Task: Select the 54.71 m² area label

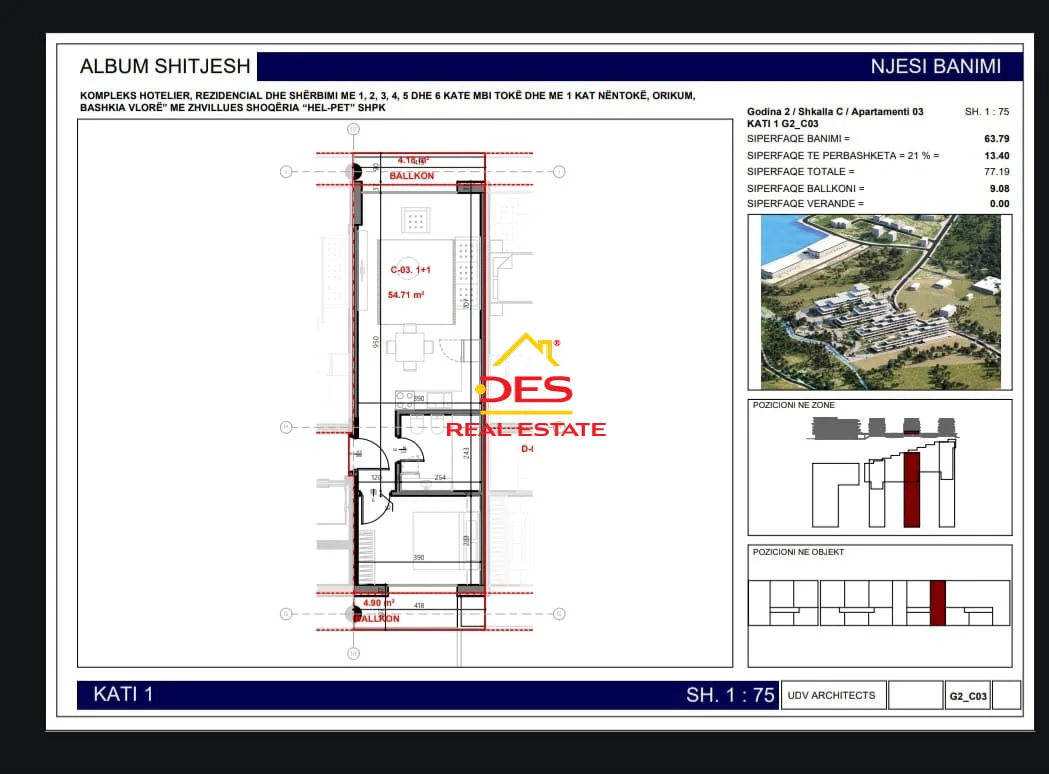Action: pyautogui.click(x=406, y=295)
